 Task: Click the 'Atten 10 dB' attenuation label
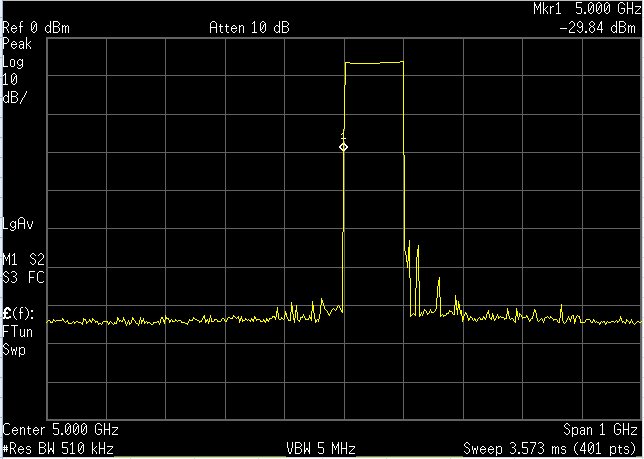[249, 28]
